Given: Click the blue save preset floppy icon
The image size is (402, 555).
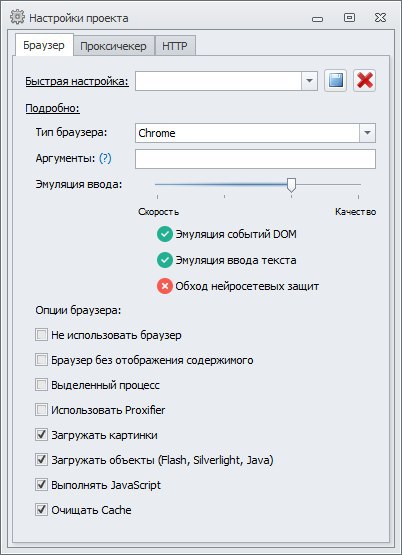Looking at the screenshot, I should point(335,81).
